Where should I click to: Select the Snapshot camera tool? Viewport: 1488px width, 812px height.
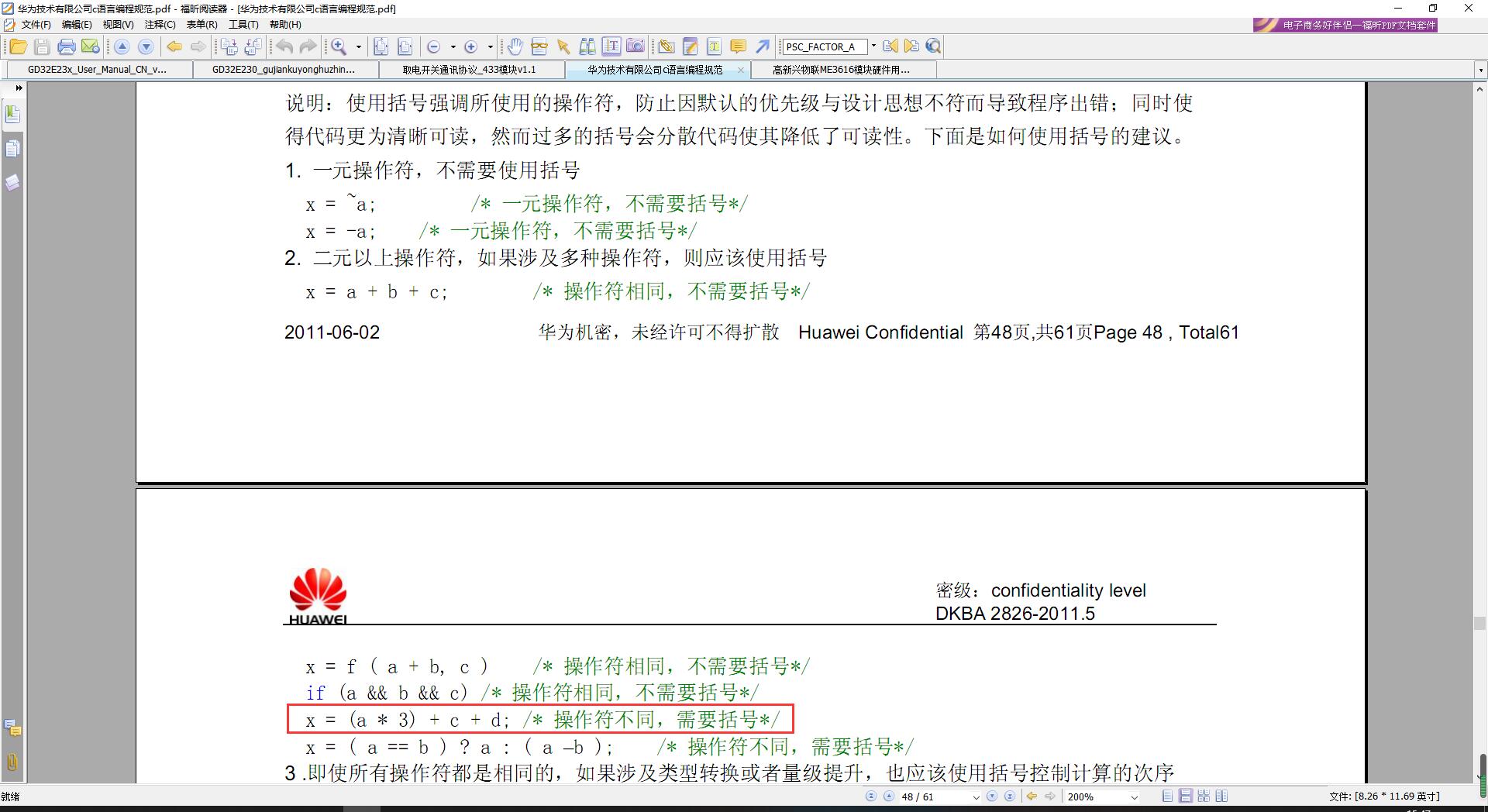tap(635, 47)
